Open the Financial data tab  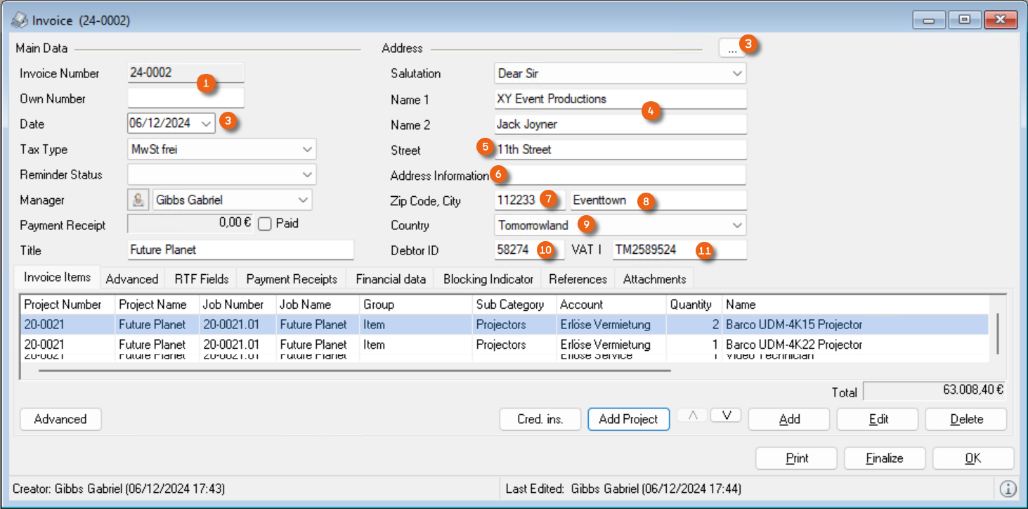coord(391,279)
